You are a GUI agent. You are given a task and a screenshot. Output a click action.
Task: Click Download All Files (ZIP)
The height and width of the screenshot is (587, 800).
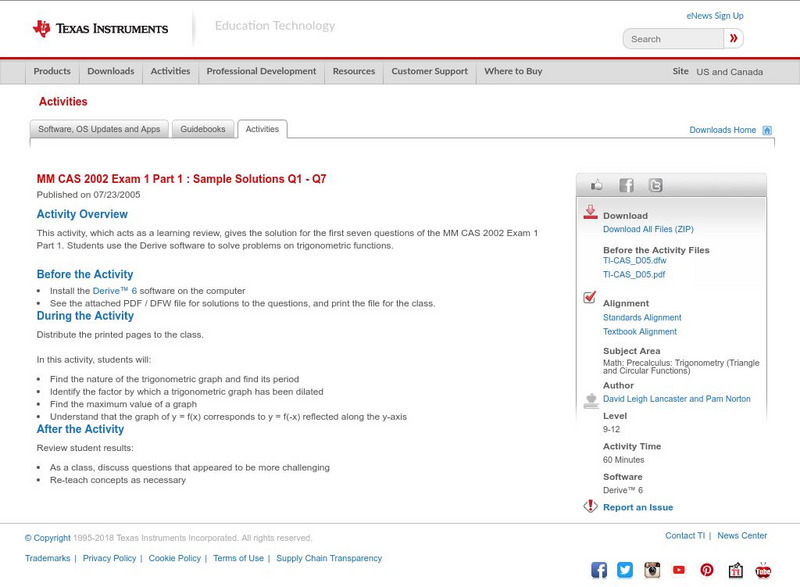(648, 229)
